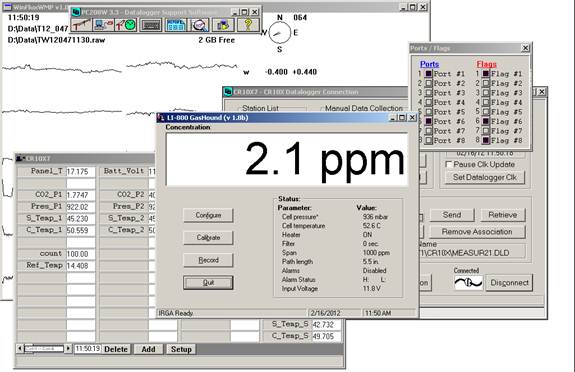Toggle Flag #2 checkbox
575x372 pixels.
(486, 83)
